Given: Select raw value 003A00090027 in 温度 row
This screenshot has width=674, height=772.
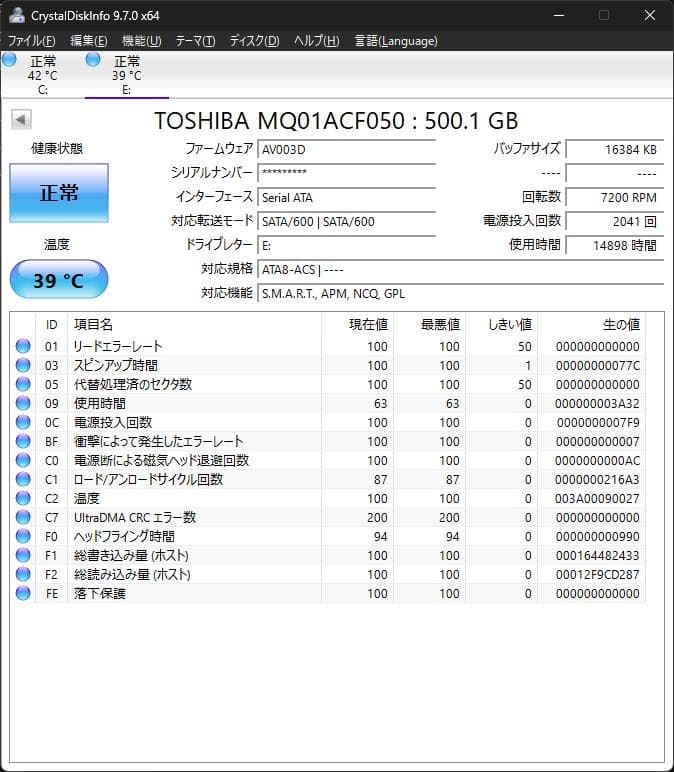Looking at the screenshot, I should [x=598, y=498].
